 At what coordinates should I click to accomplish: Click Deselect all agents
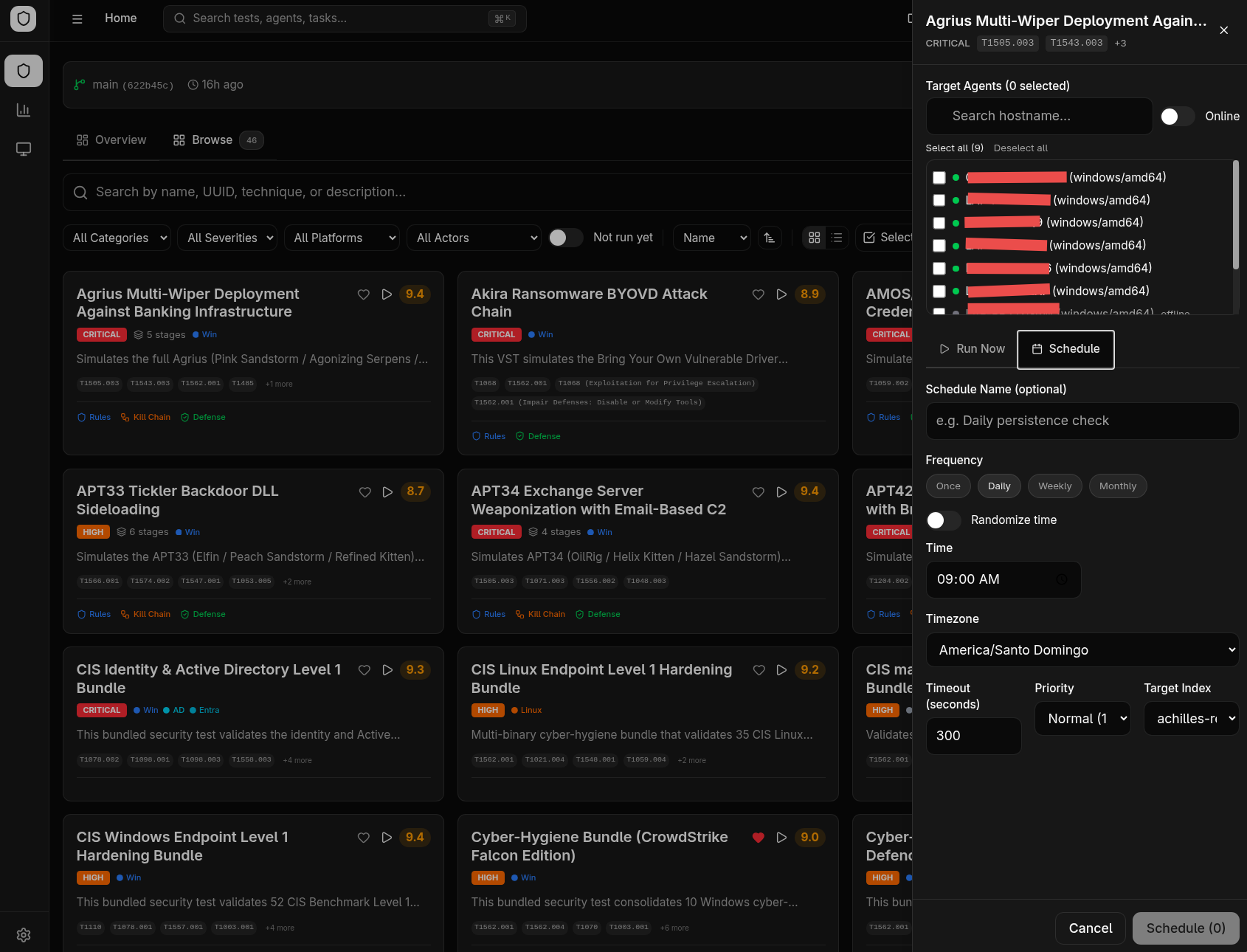click(x=1020, y=148)
